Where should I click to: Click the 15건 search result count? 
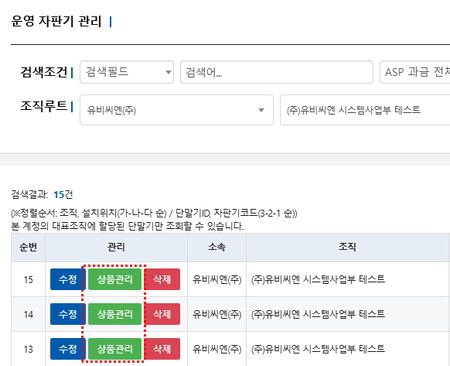[x=63, y=195]
